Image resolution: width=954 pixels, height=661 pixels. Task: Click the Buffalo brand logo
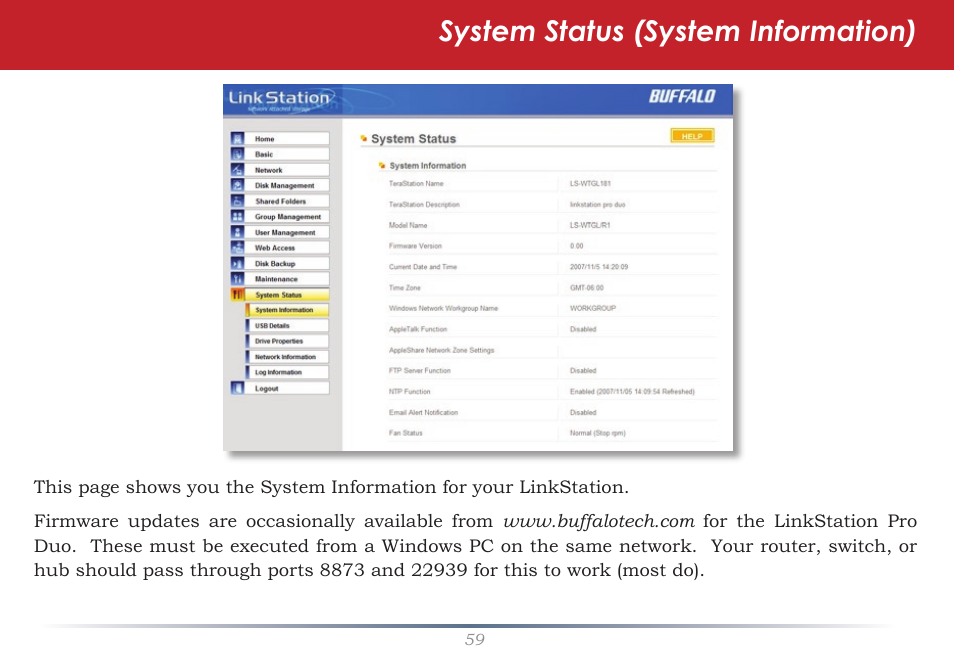(682, 96)
